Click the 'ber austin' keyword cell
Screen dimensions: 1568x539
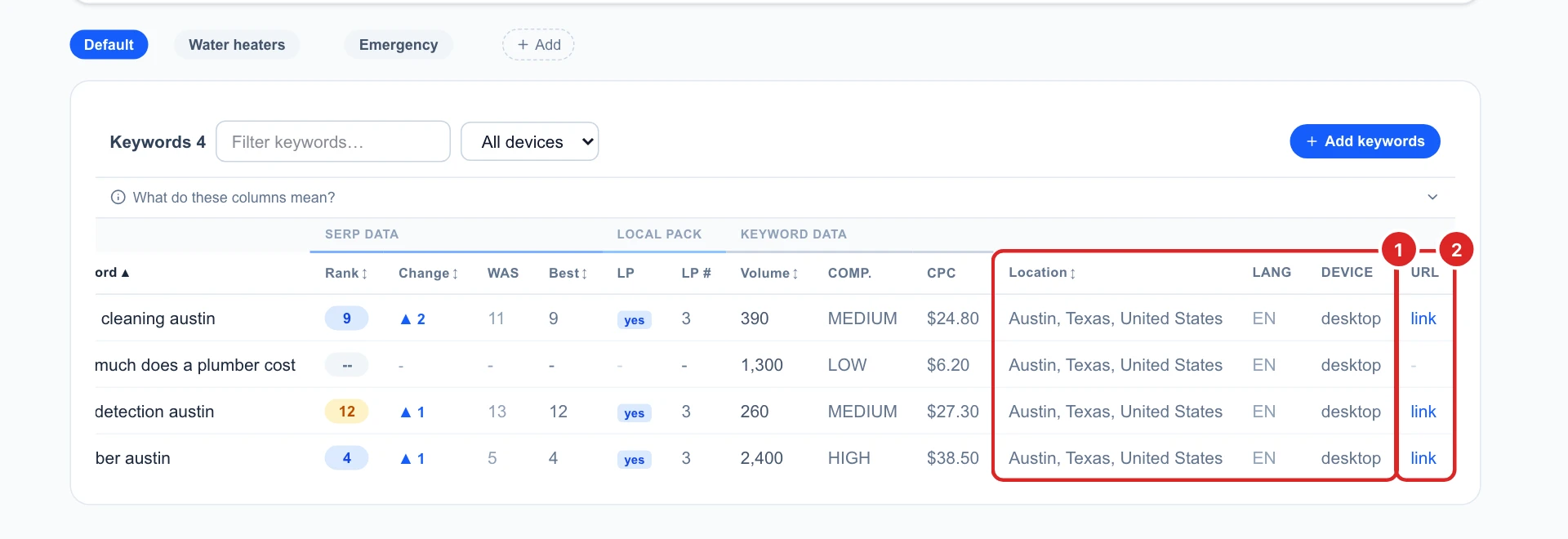pos(132,458)
